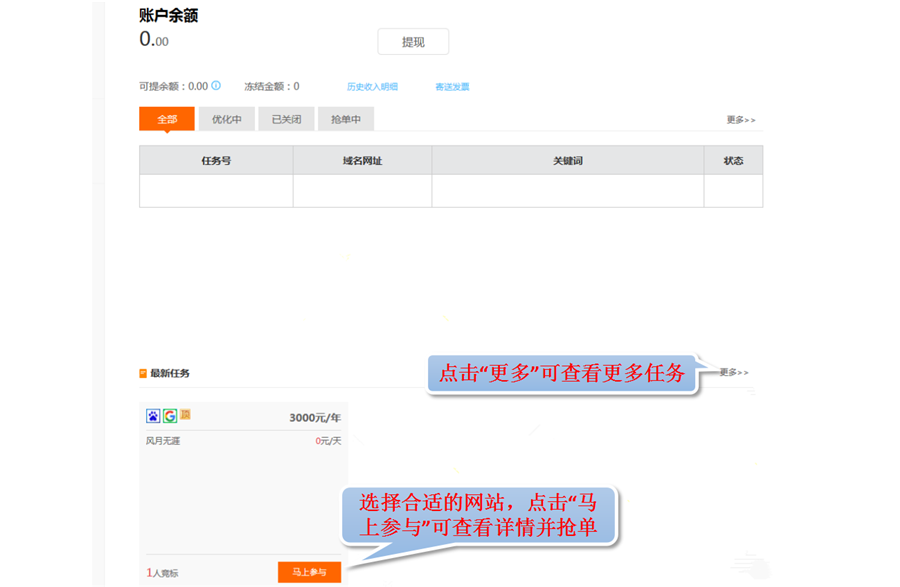The width and height of the screenshot is (900, 587).
Task: Click the 任务号 column header
Action: coord(216,160)
